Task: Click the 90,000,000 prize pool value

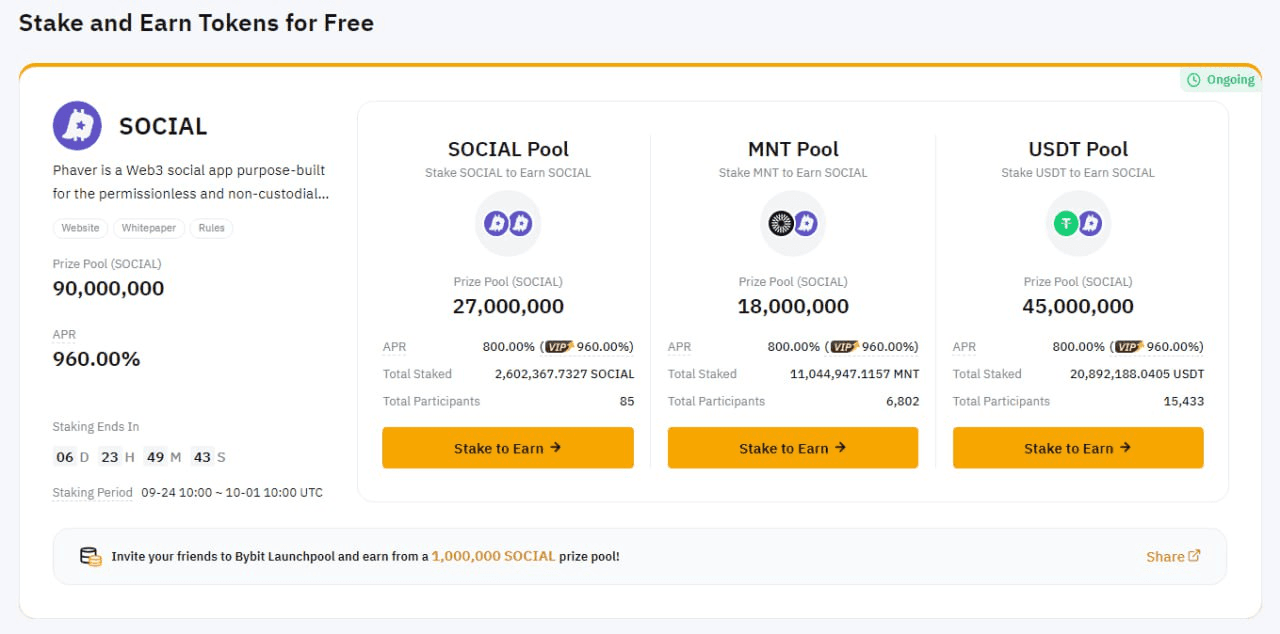Action: [x=108, y=288]
